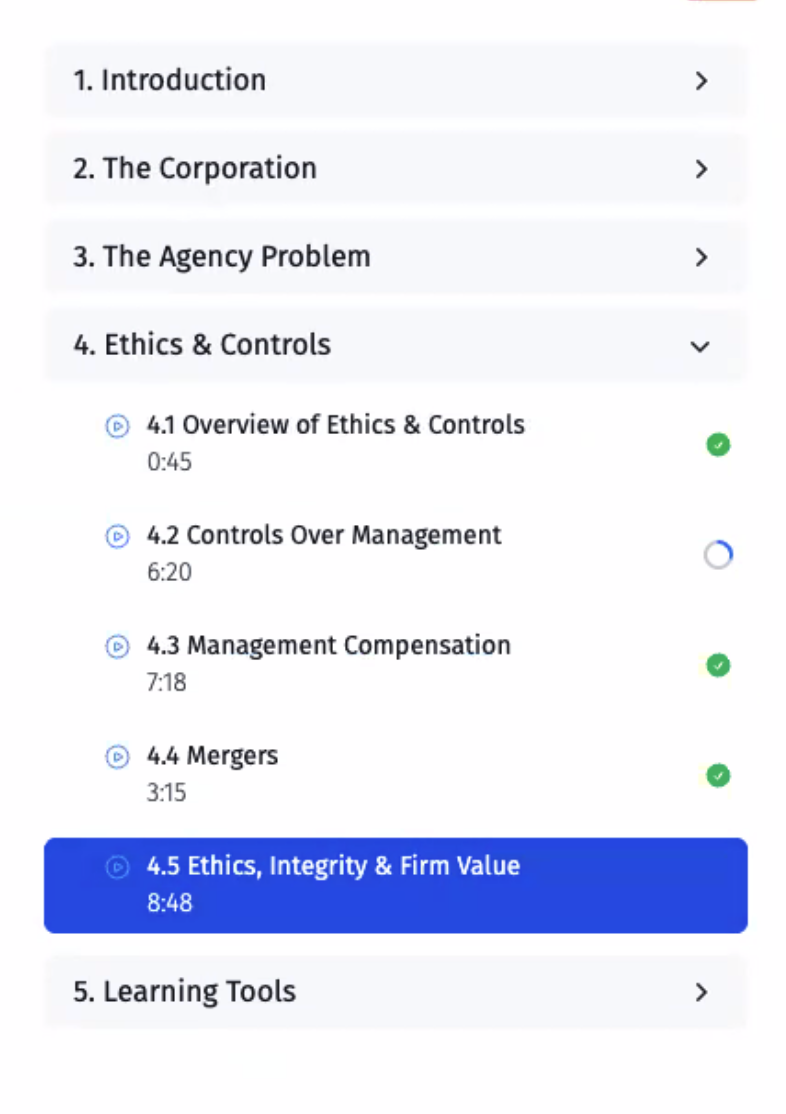786x1114 pixels.
Task: Click green completed checkmark for 4.3 Management Compensation
Action: pyautogui.click(x=718, y=665)
